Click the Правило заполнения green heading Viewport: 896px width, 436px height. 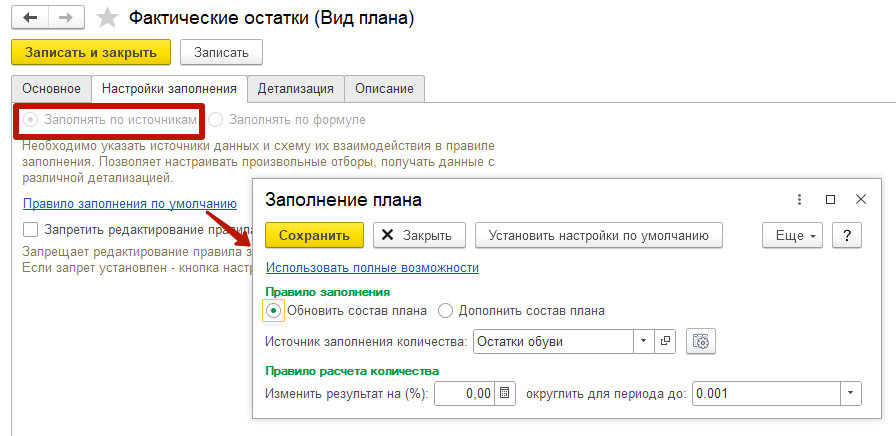(327, 292)
